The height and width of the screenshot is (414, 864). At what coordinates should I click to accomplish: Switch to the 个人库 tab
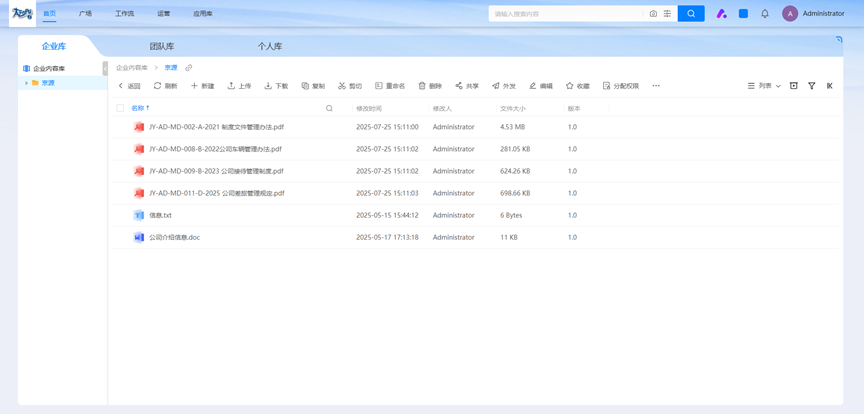(270, 46)
